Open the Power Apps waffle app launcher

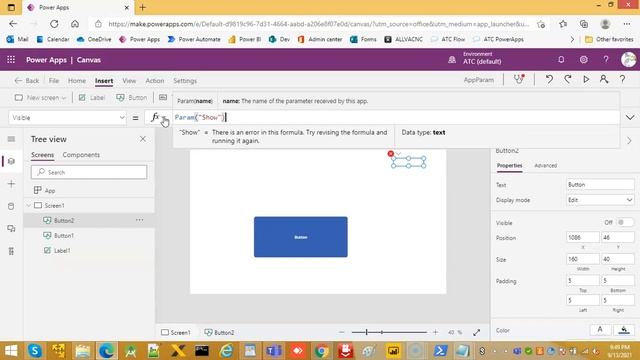tap(11, 60)
